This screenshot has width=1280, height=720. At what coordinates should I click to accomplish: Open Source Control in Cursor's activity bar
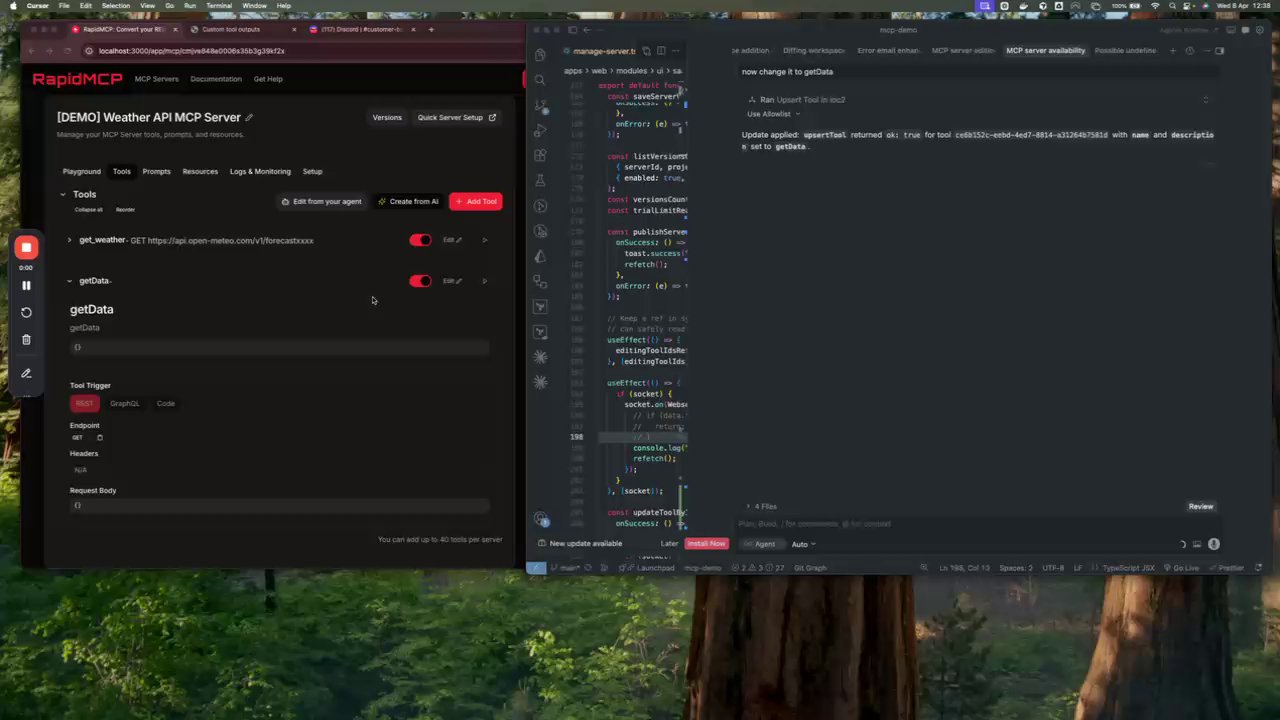tap(541, 105)
